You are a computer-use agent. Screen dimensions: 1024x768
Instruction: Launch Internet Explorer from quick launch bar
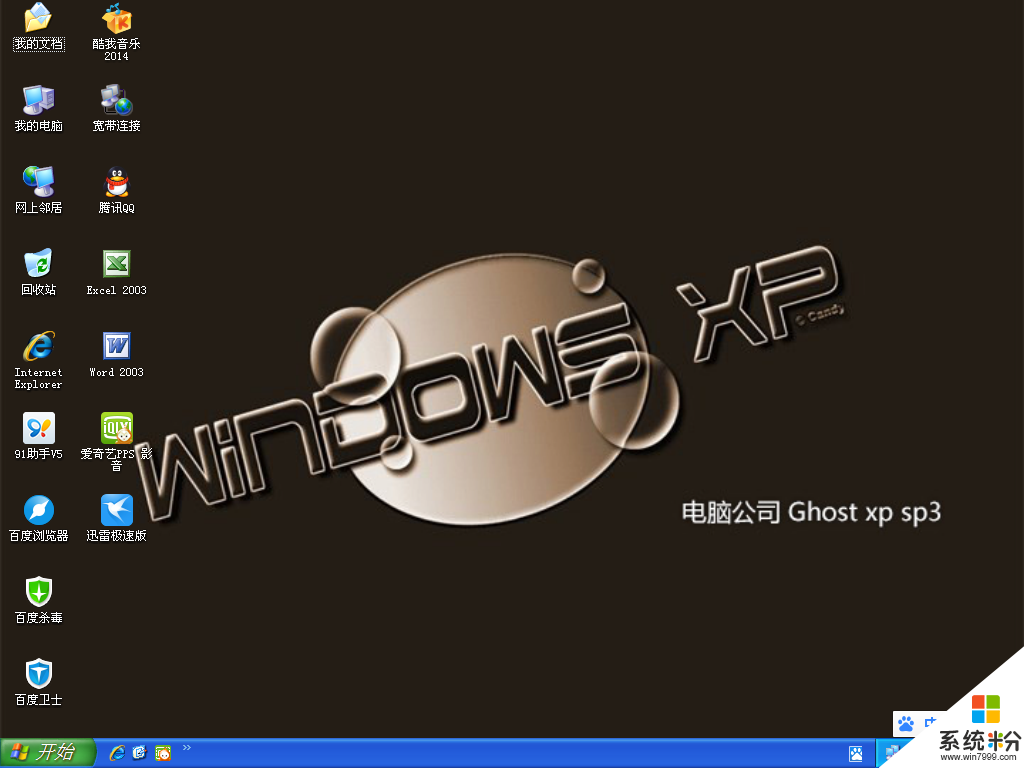click(x=117, y=753)
